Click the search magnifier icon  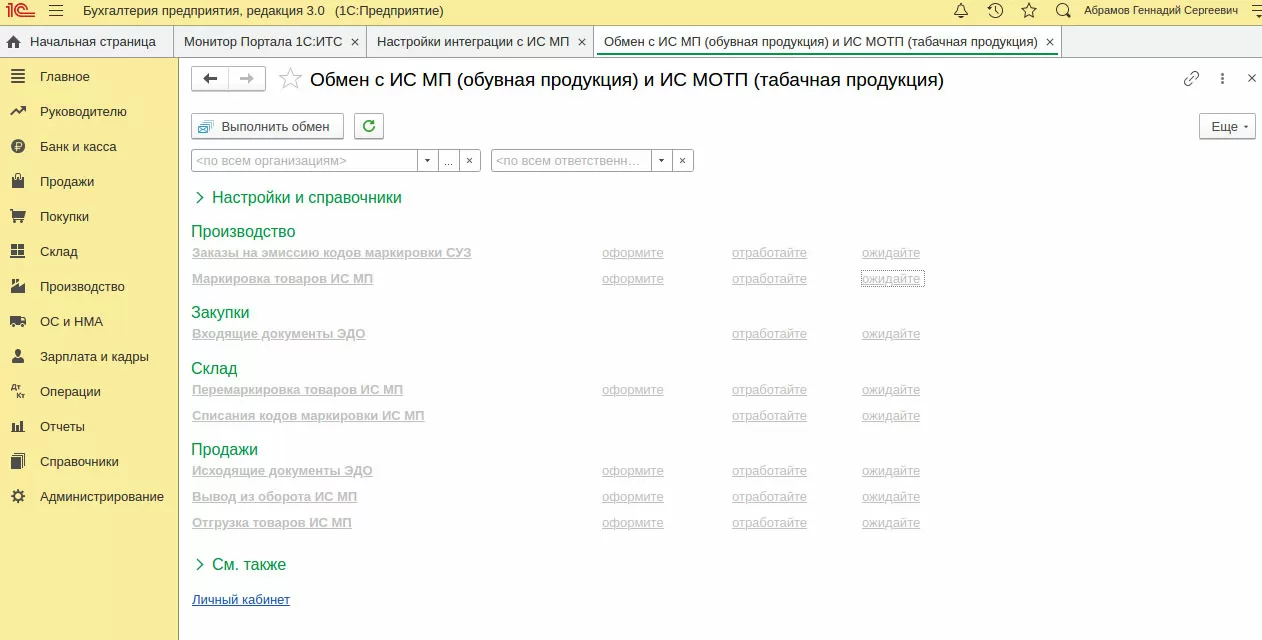(1063, 11)
